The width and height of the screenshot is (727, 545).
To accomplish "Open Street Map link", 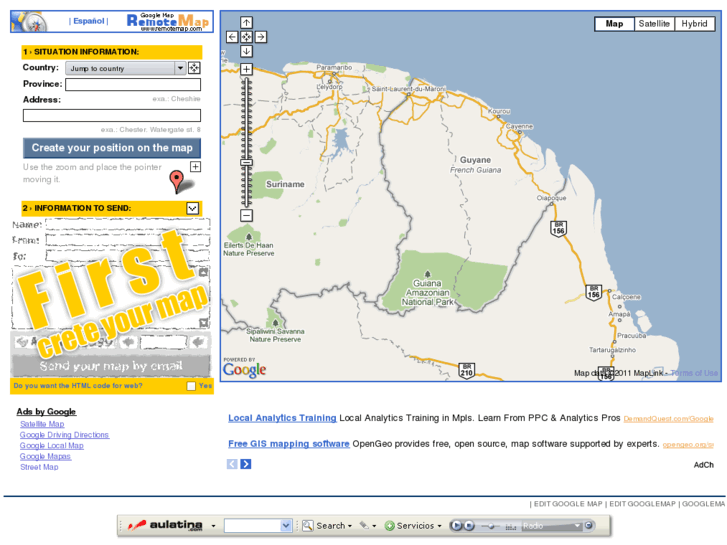I will [39, 467].
